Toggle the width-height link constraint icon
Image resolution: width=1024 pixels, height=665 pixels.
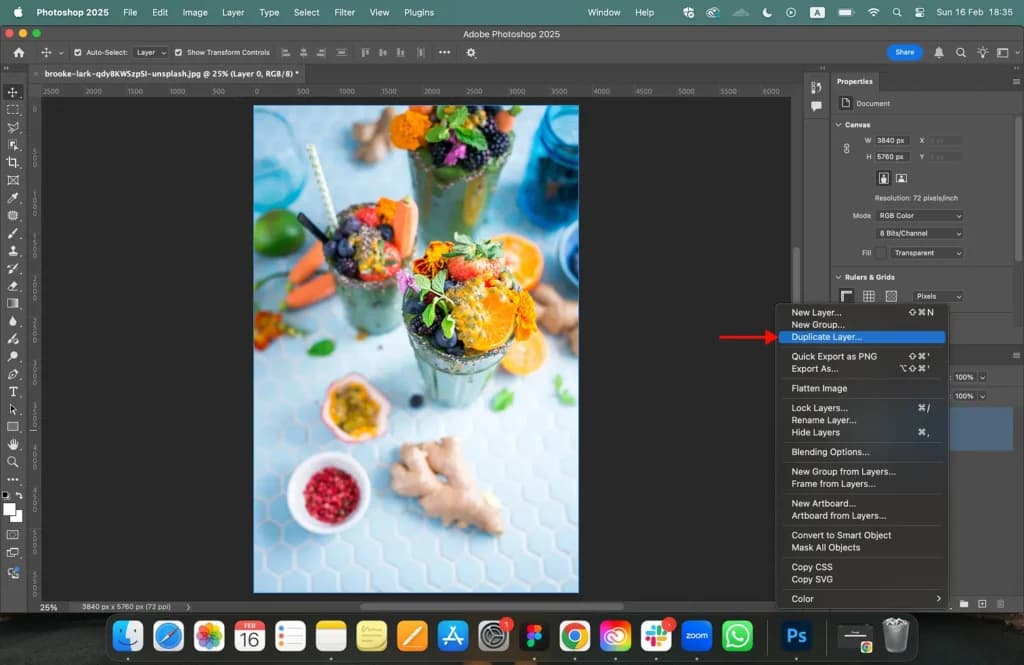(x=846, y=149)
